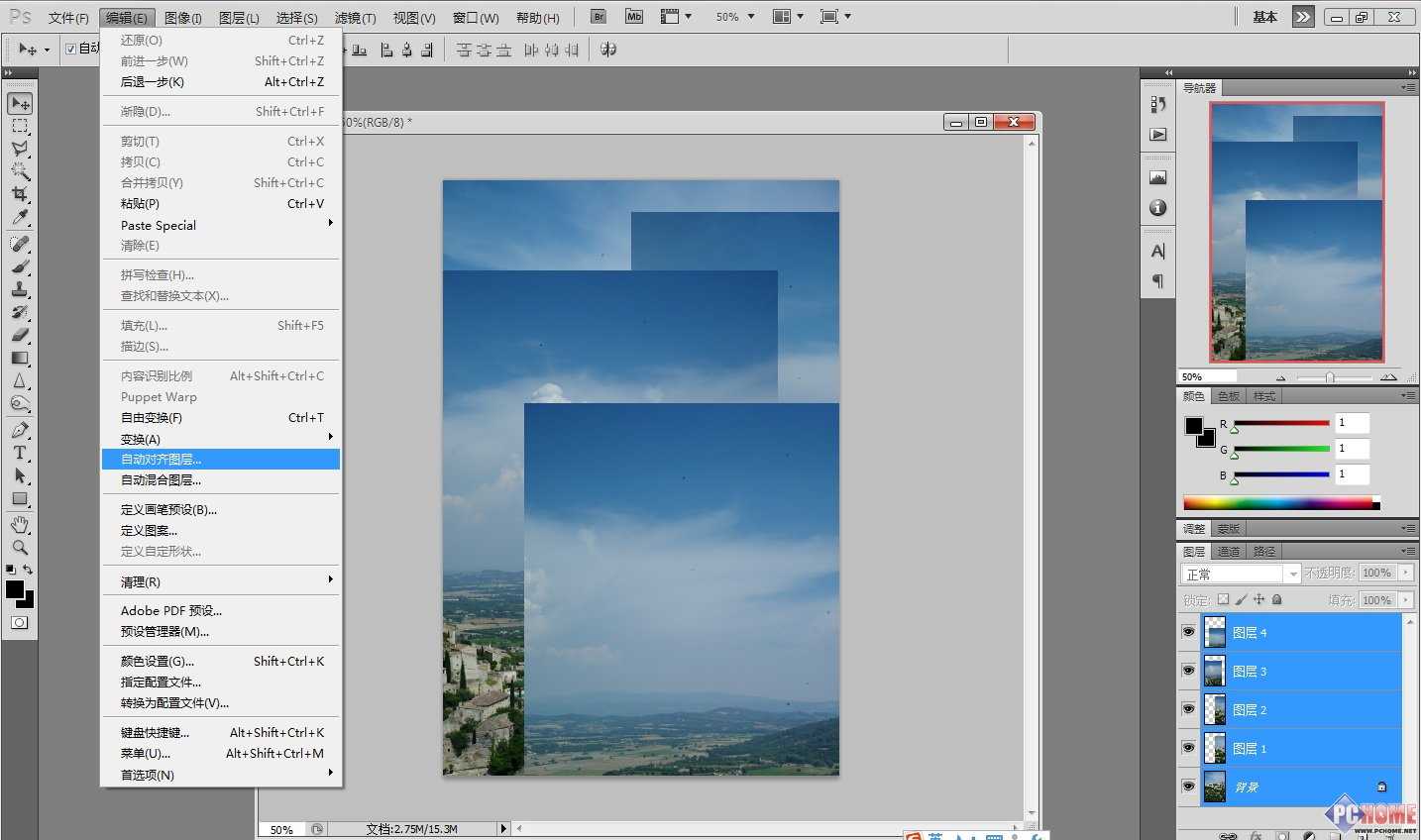Viewport: 1421px width, 840px height.
Task: Open the 滤镜(T) menu
Action: (355, 18)
